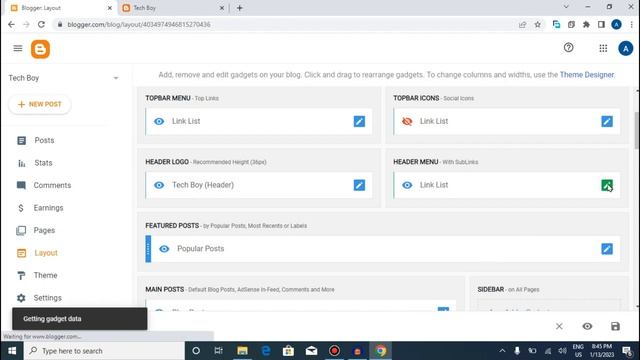The image size is (640, 360).
Task: Toggle visibility of Popular Posts gadget
Action: click(164, 249)
